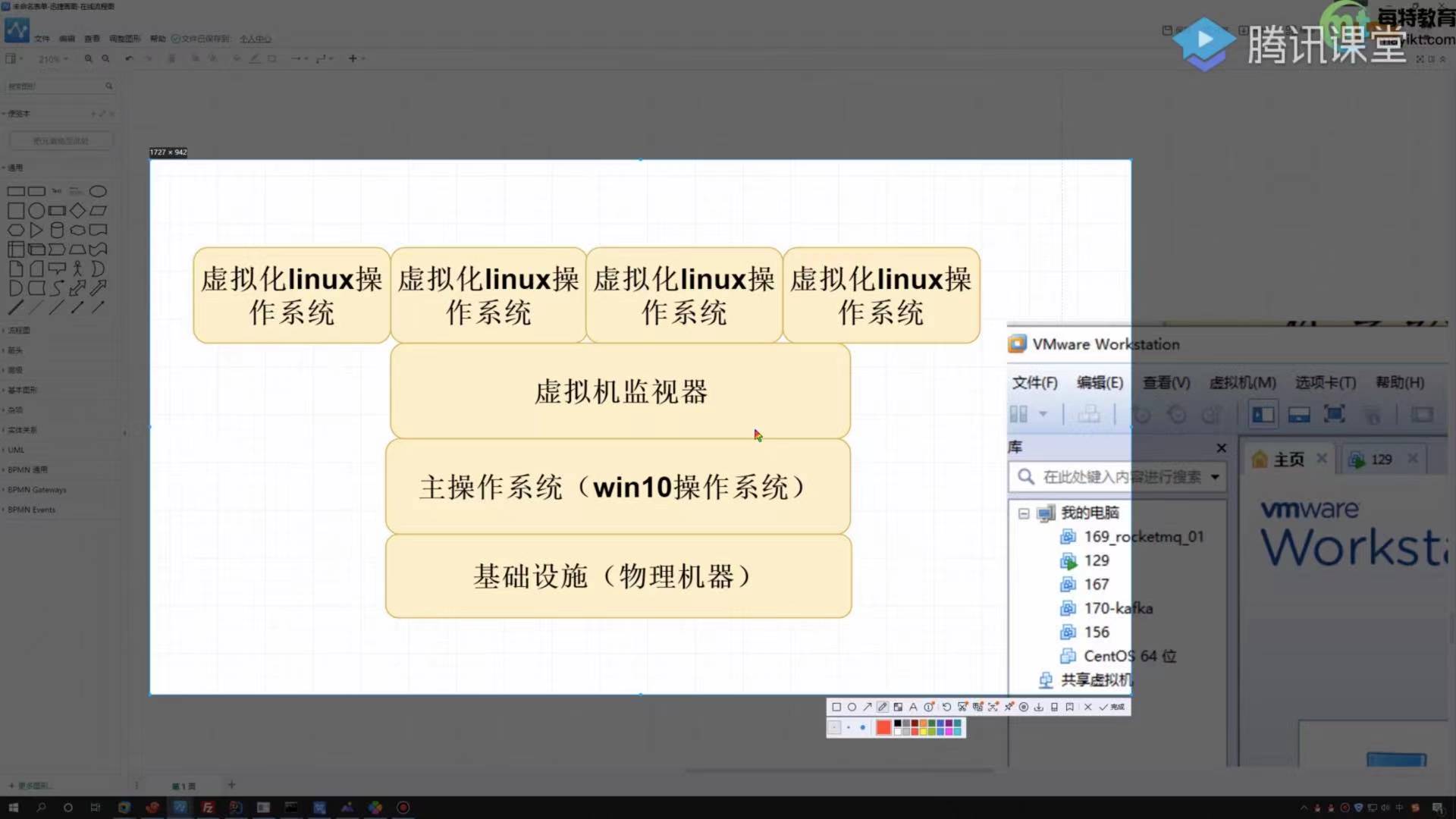Save screenshot with download icon
This screenshot has height=819, width=1456.
point(1038,707)
